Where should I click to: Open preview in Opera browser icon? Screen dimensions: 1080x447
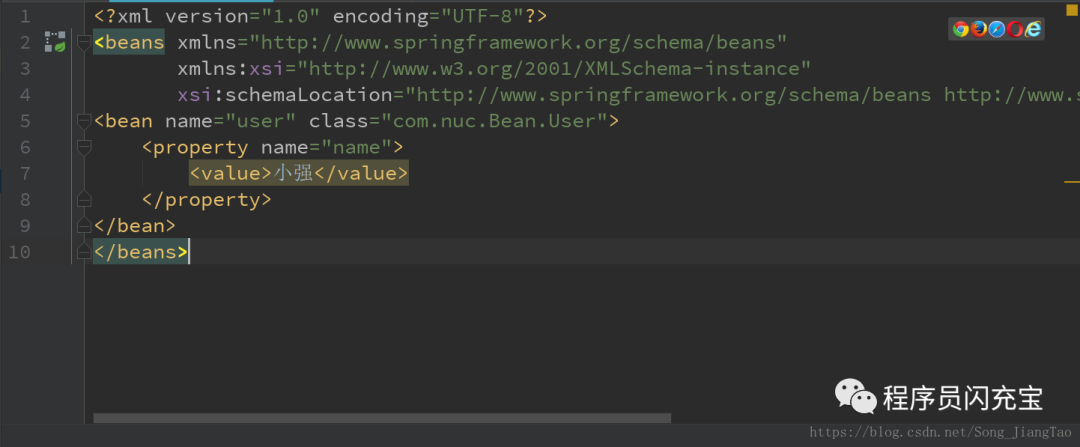pyautogui.click(x=1015, y=29)
